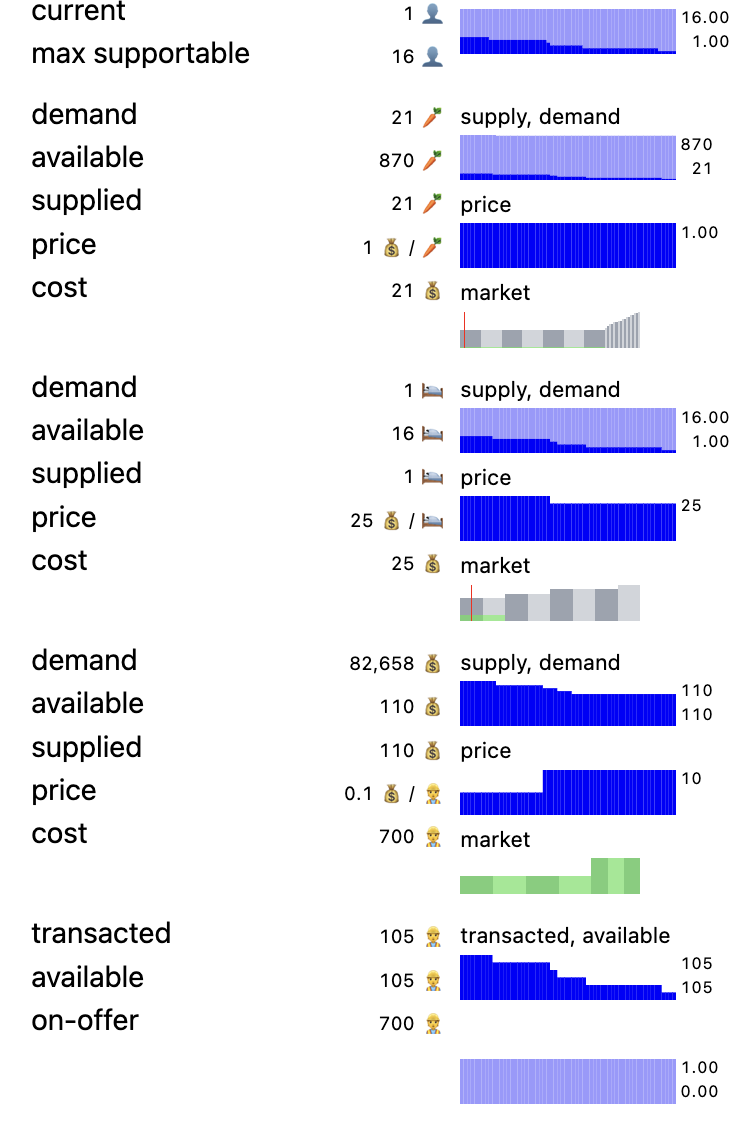Viewport: 742px width, 1126px height.
Task: Click the carrot icon beside available 870
Action: (431, 161)
